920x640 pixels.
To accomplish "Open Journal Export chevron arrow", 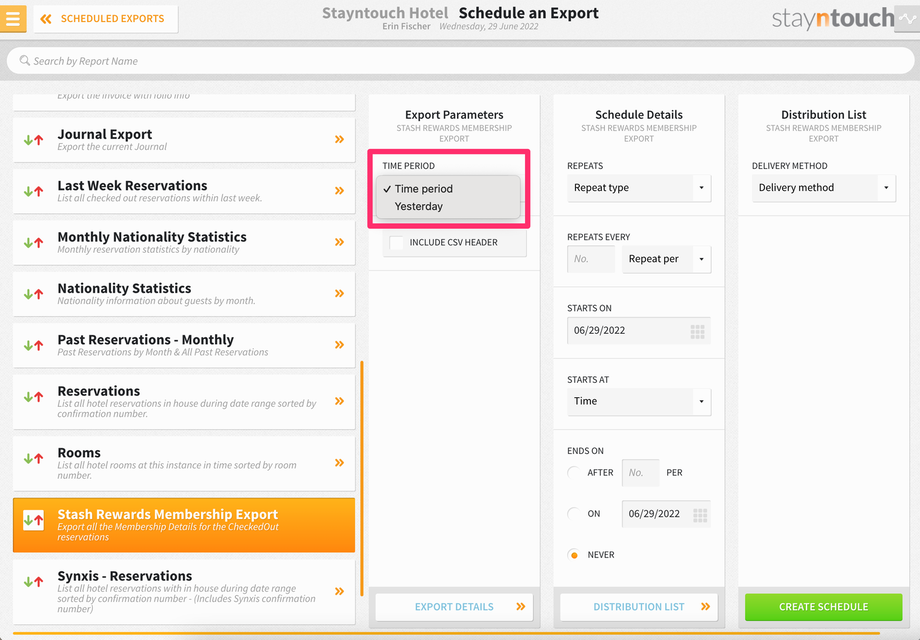I will 339,140.
